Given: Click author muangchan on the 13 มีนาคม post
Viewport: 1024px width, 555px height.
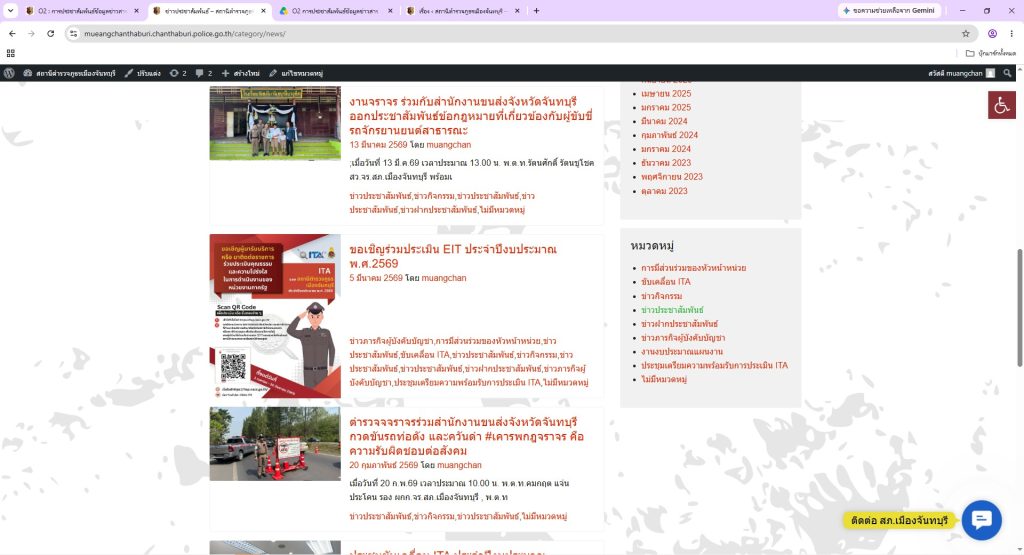Looking at the screenshot, I should tap(448, 145).
